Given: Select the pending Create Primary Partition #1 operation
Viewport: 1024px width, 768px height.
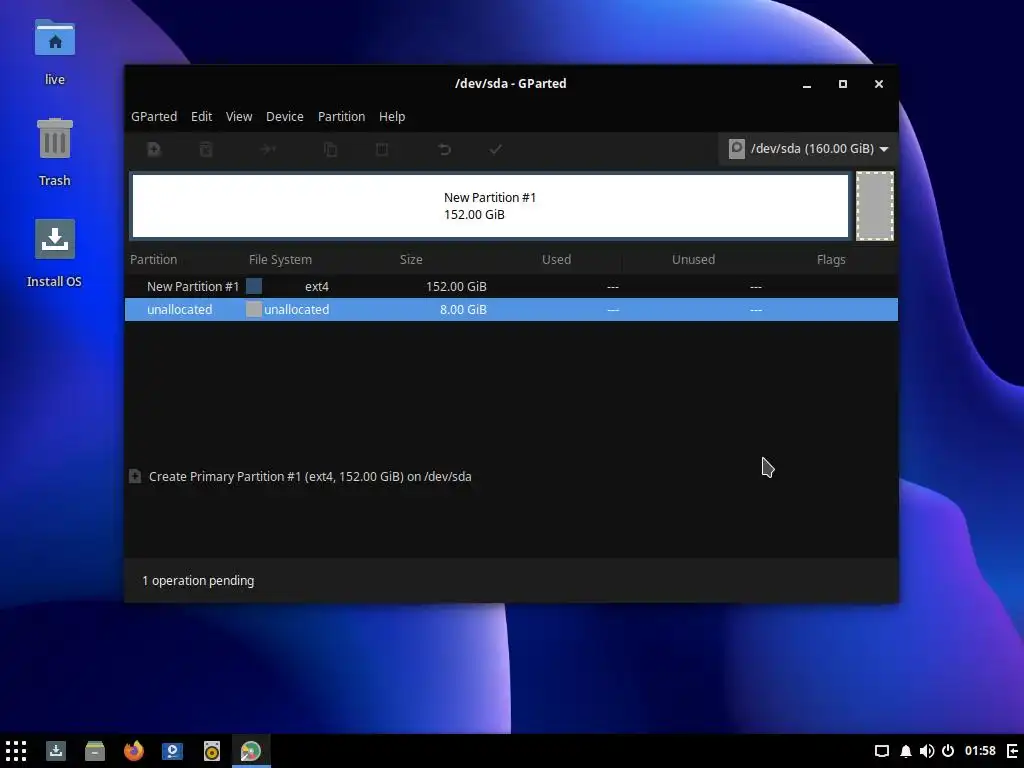Looking at the screenshot, I should pyautogui.click(x=310, y=477).
